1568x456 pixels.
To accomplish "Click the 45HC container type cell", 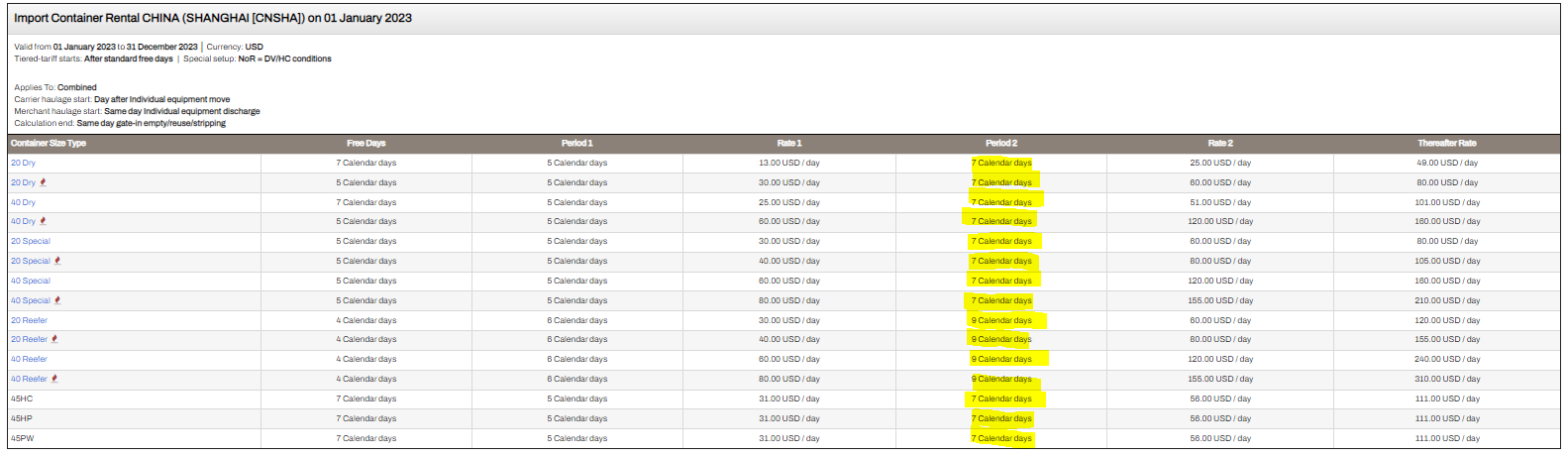I will [22, 399].
